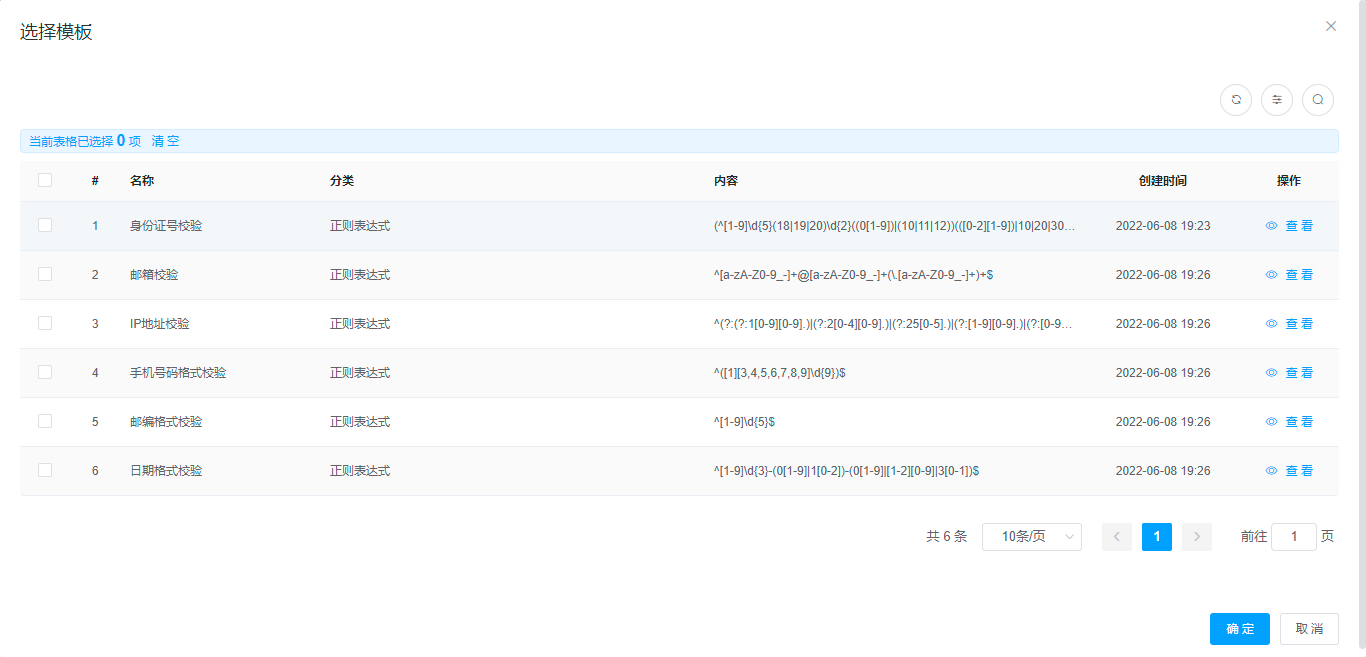Tick the checkbox for IP地址校验

pos(45,324)
